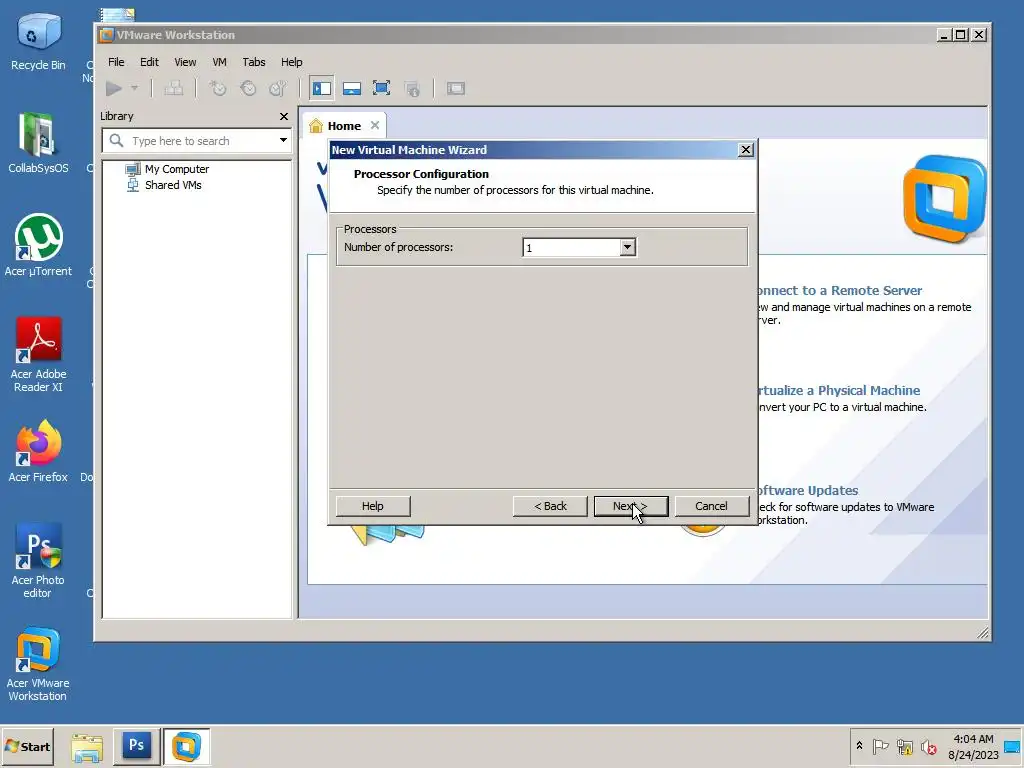Open the View menu
Screen dimensions: 1024x768
coord(185,62)
